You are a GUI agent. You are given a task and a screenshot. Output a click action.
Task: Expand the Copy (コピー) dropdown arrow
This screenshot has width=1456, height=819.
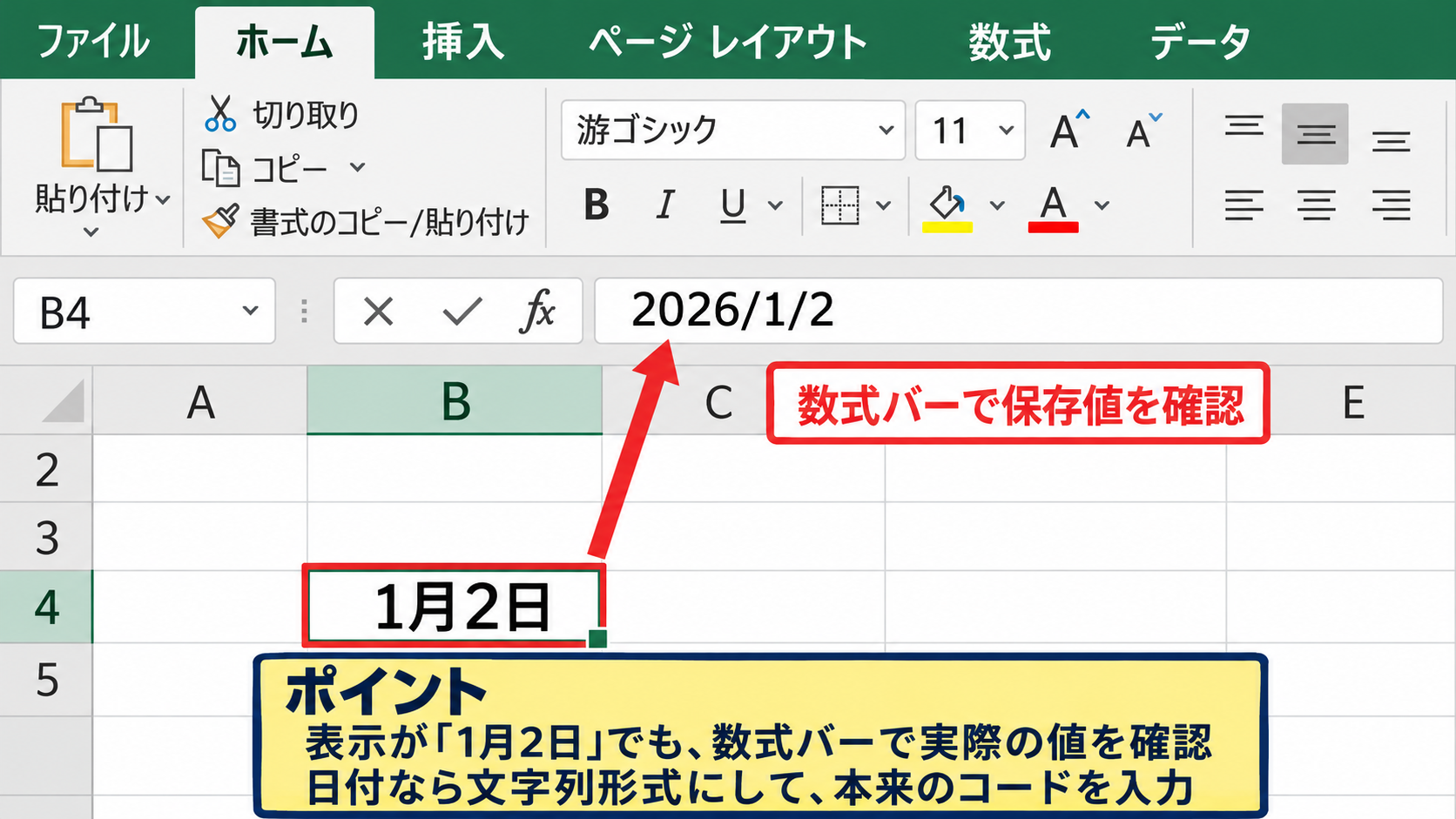(357, 167)
